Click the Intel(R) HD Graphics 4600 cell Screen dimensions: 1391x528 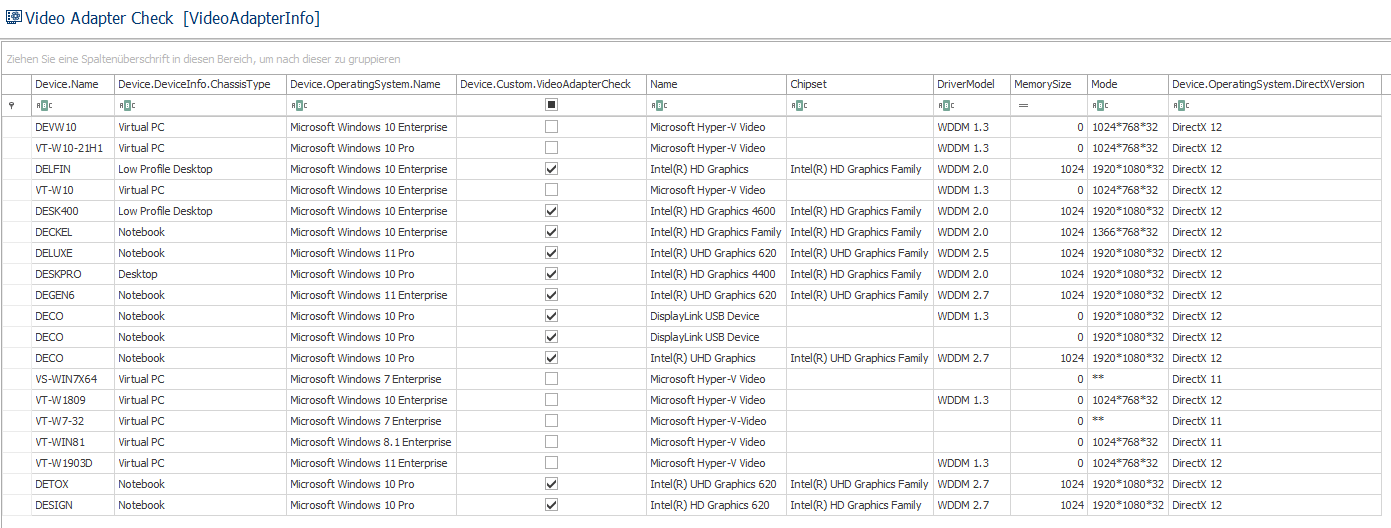pyautogui.click(x=717, y=211)
